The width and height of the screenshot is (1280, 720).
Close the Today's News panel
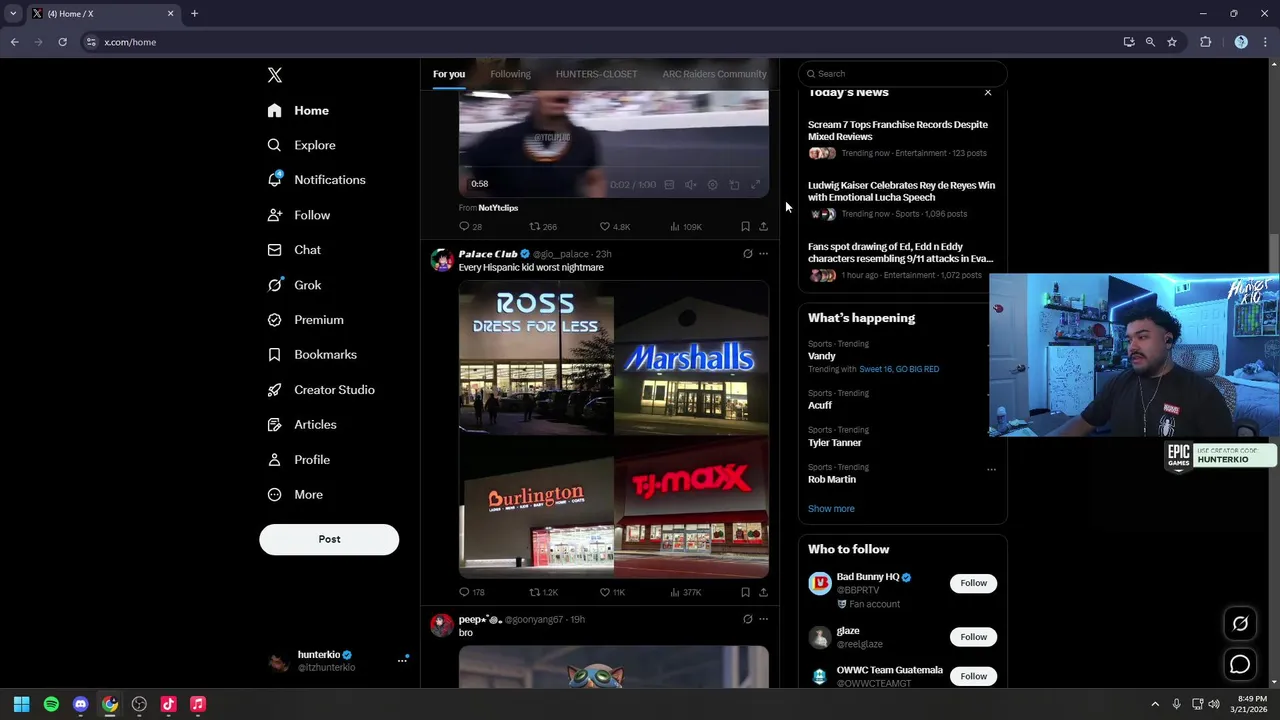click(x=988, y=92)
